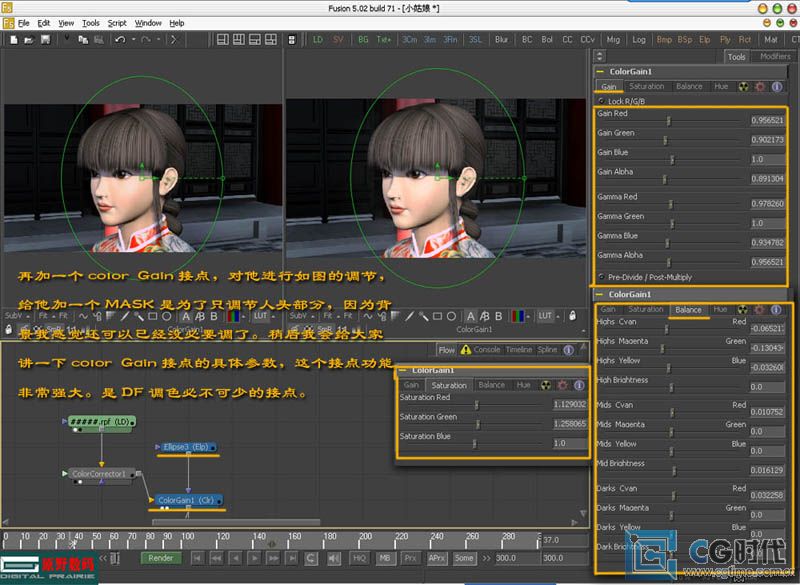800x585 pixels.
Task: Add a Rectangle (Rct) mask tool
Action: pyautogui.click(x=744, y=40)
